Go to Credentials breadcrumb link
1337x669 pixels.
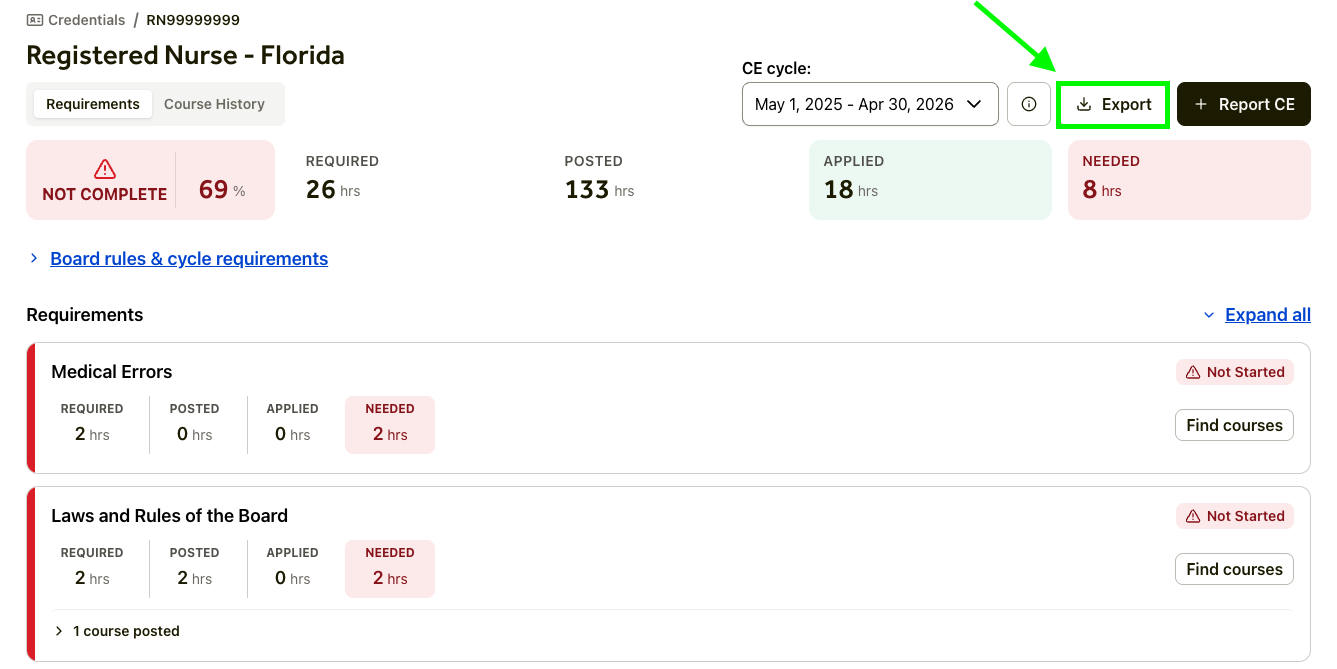click(x=88, y=20)
